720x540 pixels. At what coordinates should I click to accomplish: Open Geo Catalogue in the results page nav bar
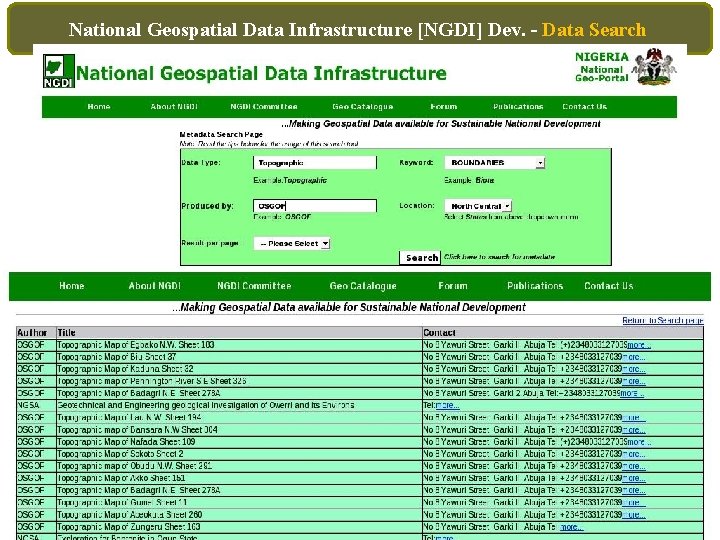[363, 286]
